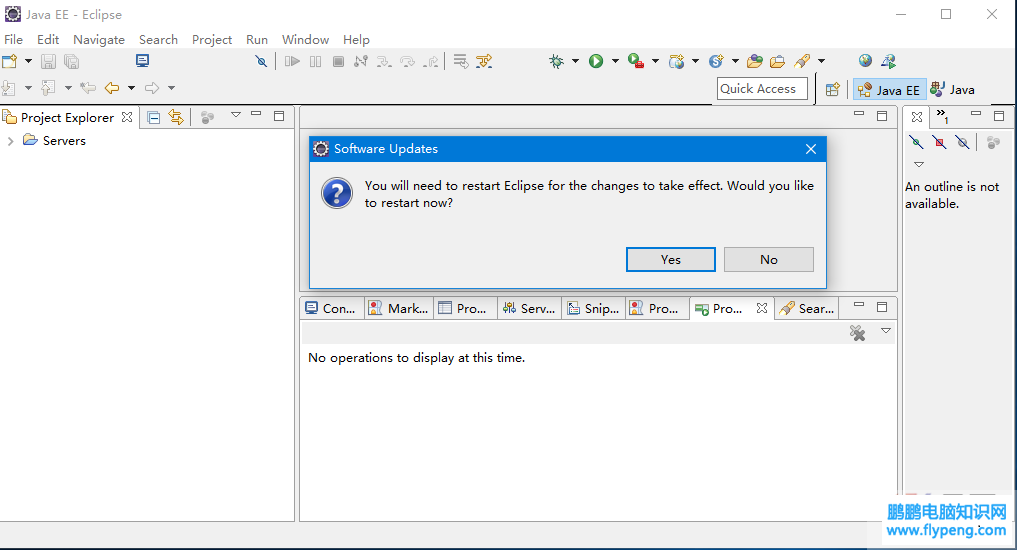Click the Suspend debug icon

(315, 62)
